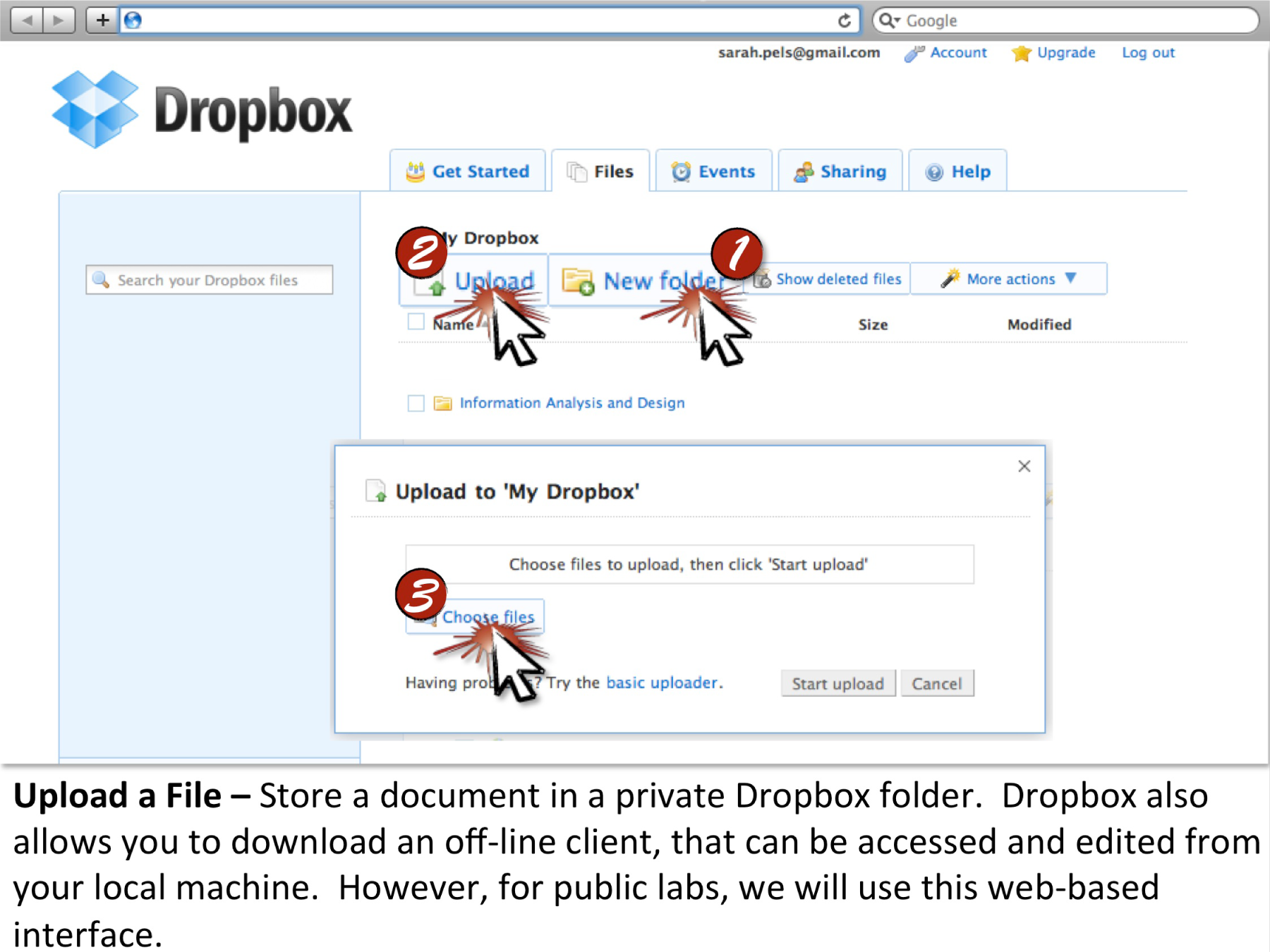Click the Dropbox box logo
The width and height of the screenshot is (1270, 952).
[95, 109]
